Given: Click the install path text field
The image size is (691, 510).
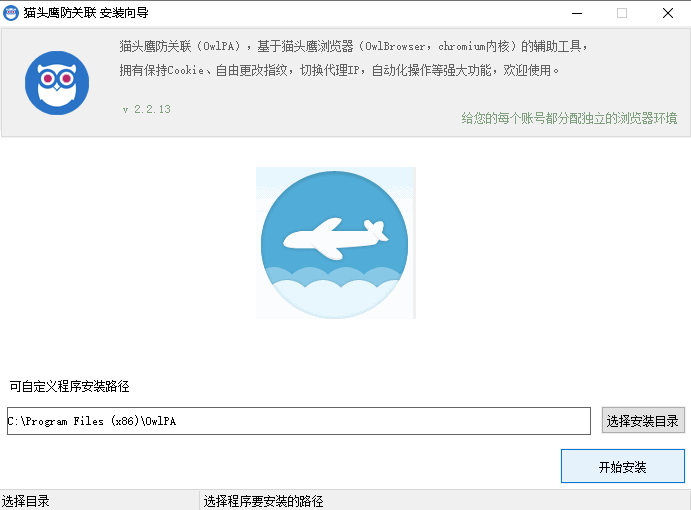Looking at the screenshot, I should coord(298,421).
